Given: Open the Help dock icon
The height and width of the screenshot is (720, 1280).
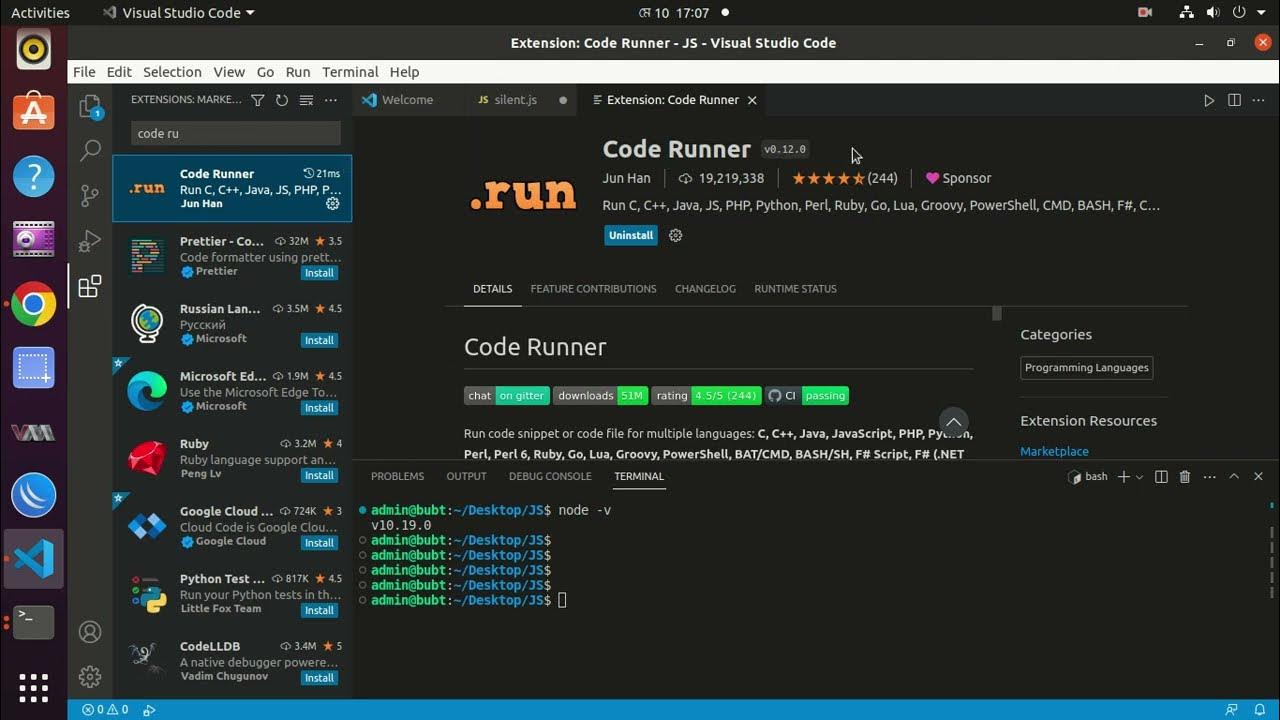Looking at the screenshot, I should (34, 176).
